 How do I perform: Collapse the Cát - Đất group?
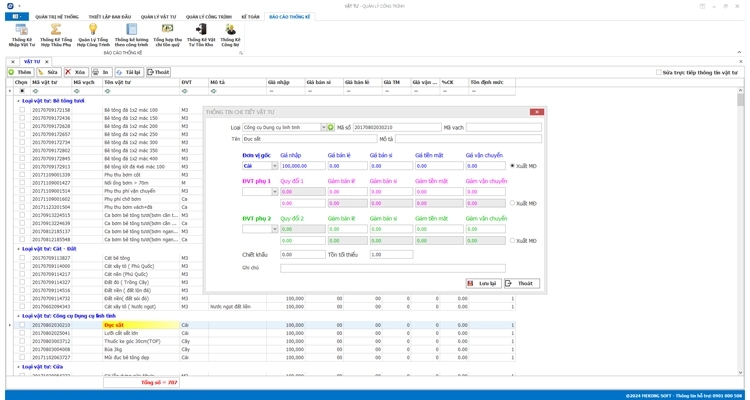(12, 249)
